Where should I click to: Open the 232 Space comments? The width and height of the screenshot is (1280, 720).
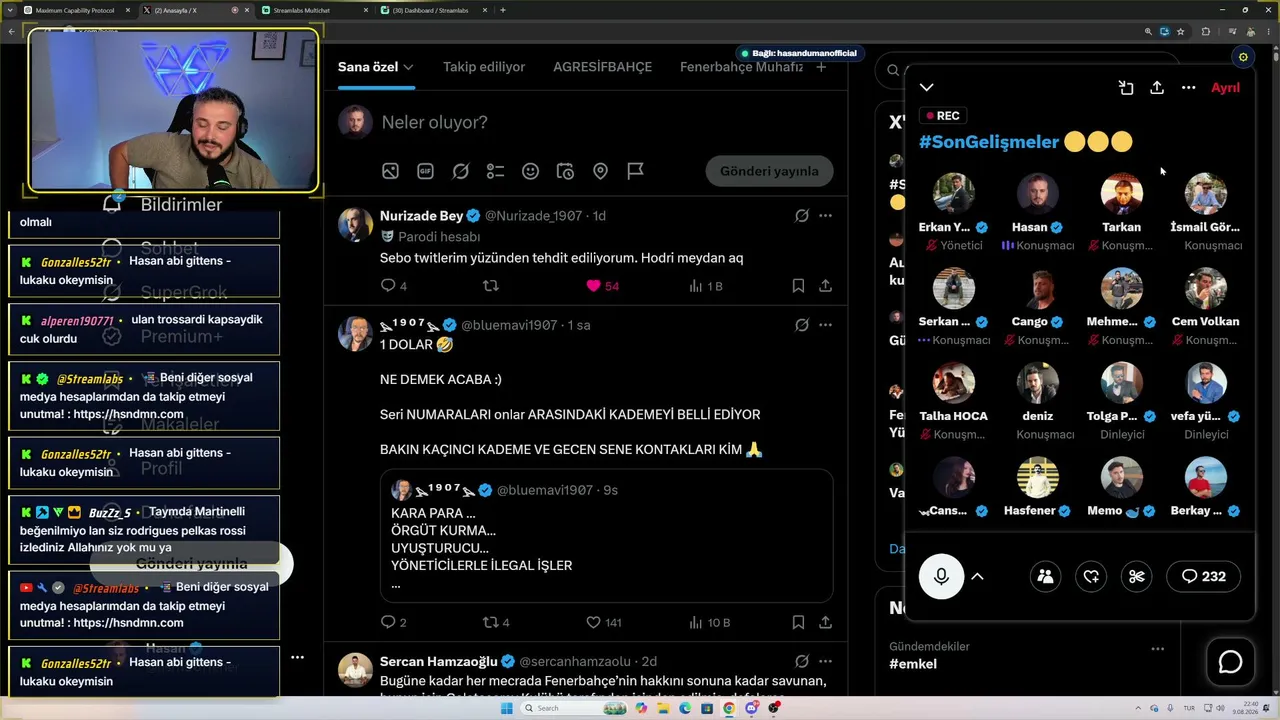[x=1203, y=576]
